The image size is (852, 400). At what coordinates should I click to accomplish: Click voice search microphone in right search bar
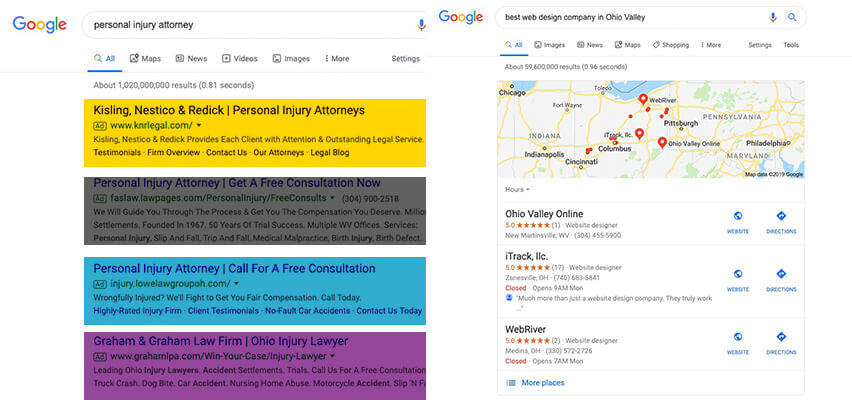pyautogui.click(x=773, y=17)
